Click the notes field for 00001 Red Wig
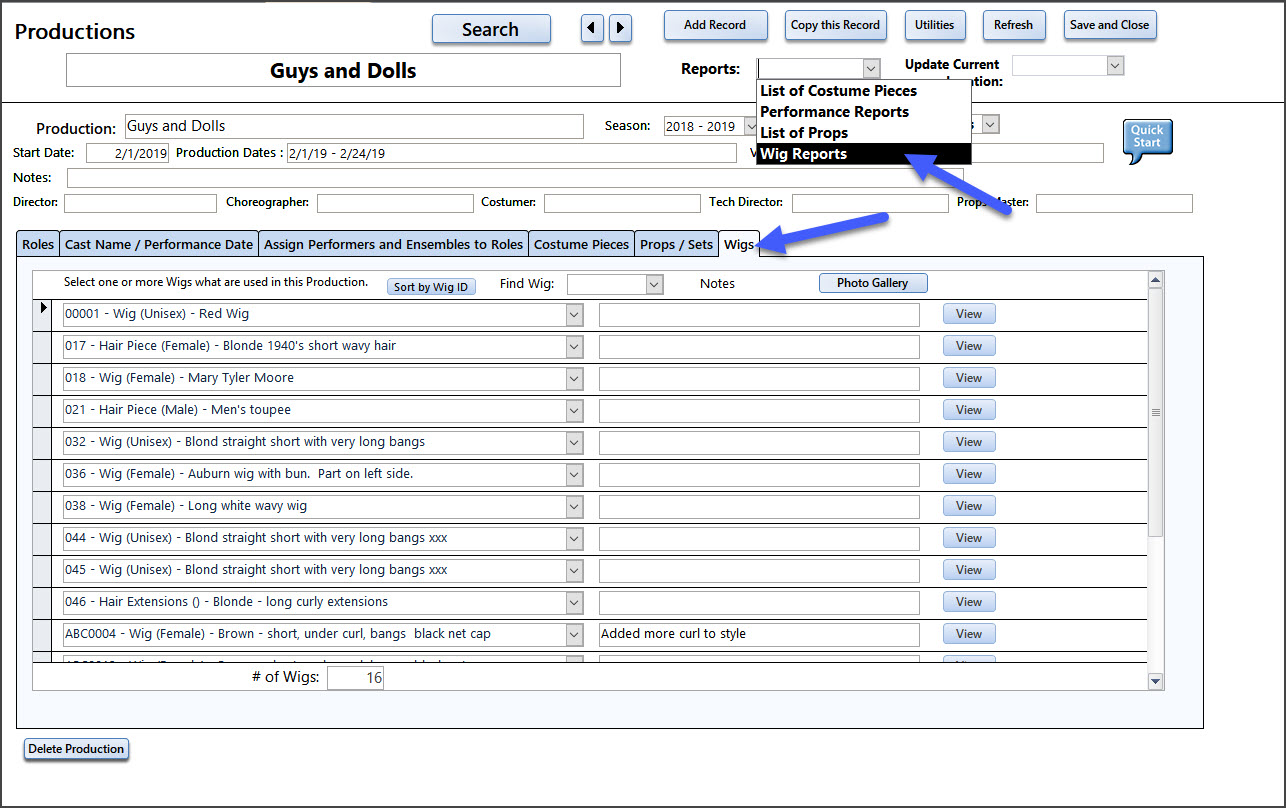 [759, 314]
